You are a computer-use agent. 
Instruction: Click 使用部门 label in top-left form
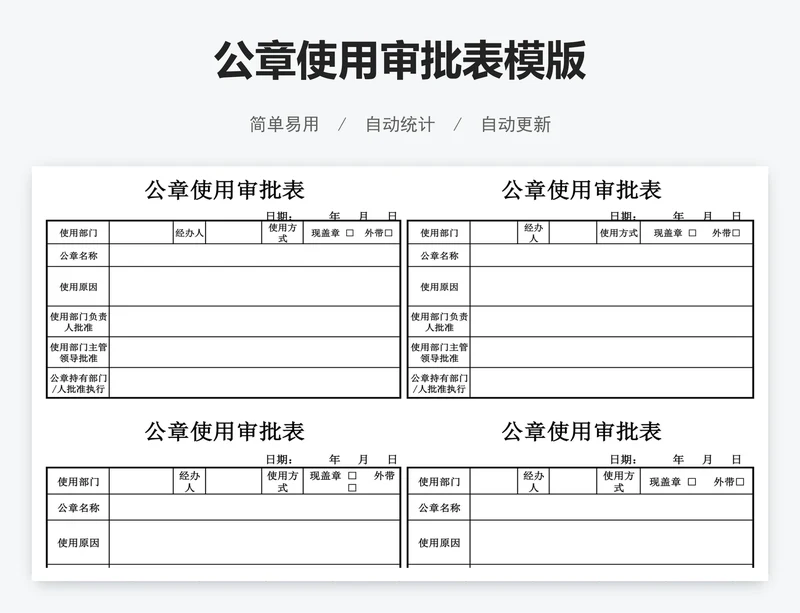pyautogui.click(x=78, y=233)
